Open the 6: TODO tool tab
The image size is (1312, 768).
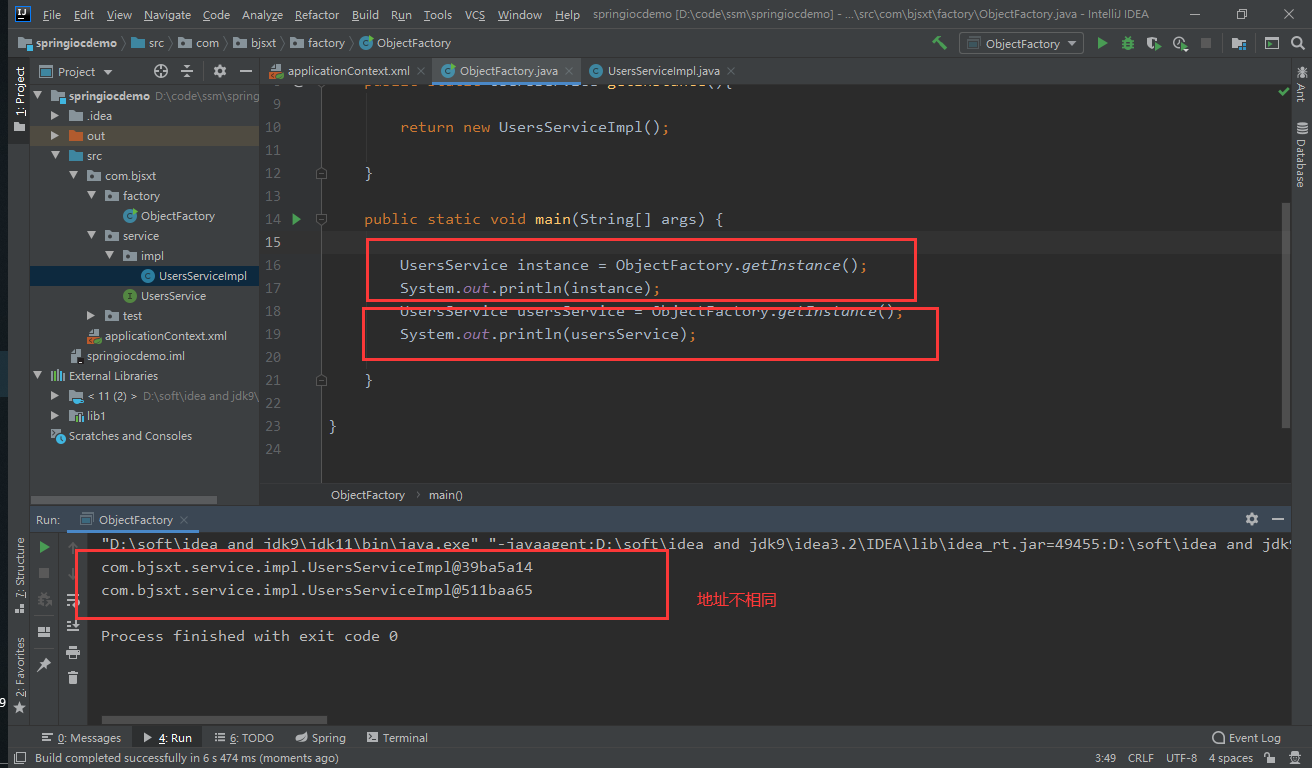point(245,738)
